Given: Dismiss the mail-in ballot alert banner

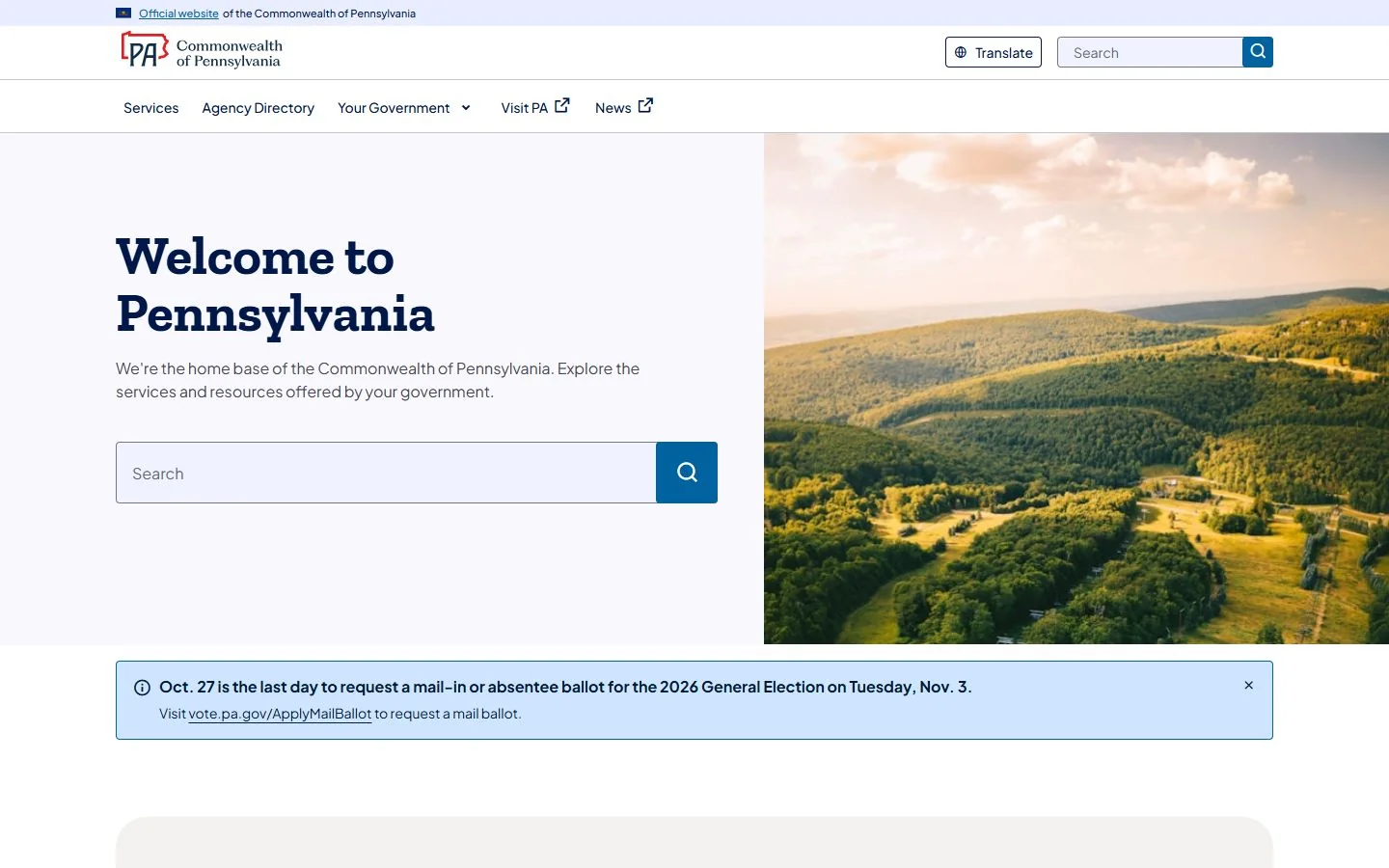Looking at the screenshot, I should tap(1248, 685).
